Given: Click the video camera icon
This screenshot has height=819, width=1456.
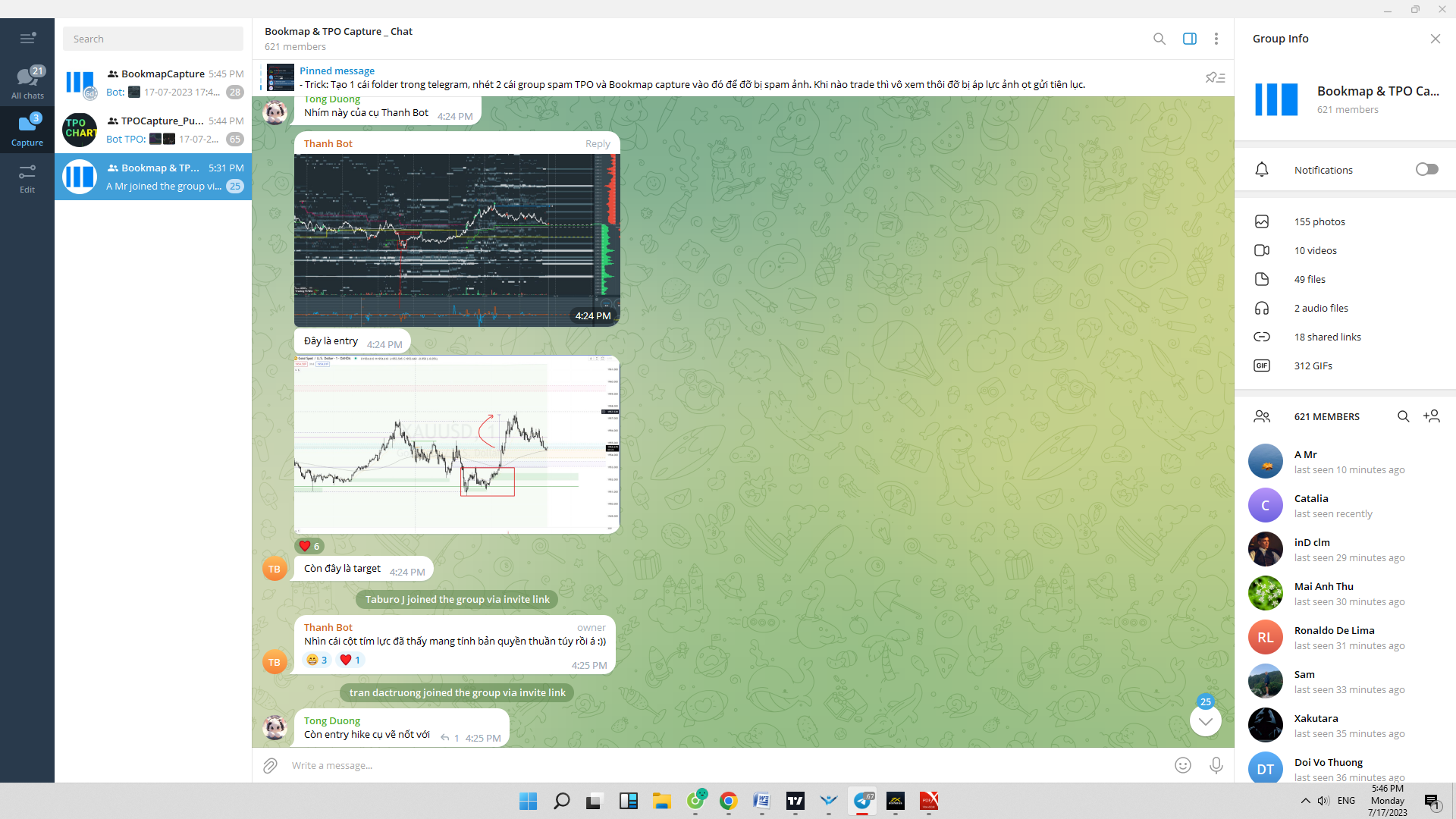Looking at the screenshot, I should pyautogui.click(x=1262, y=250).
